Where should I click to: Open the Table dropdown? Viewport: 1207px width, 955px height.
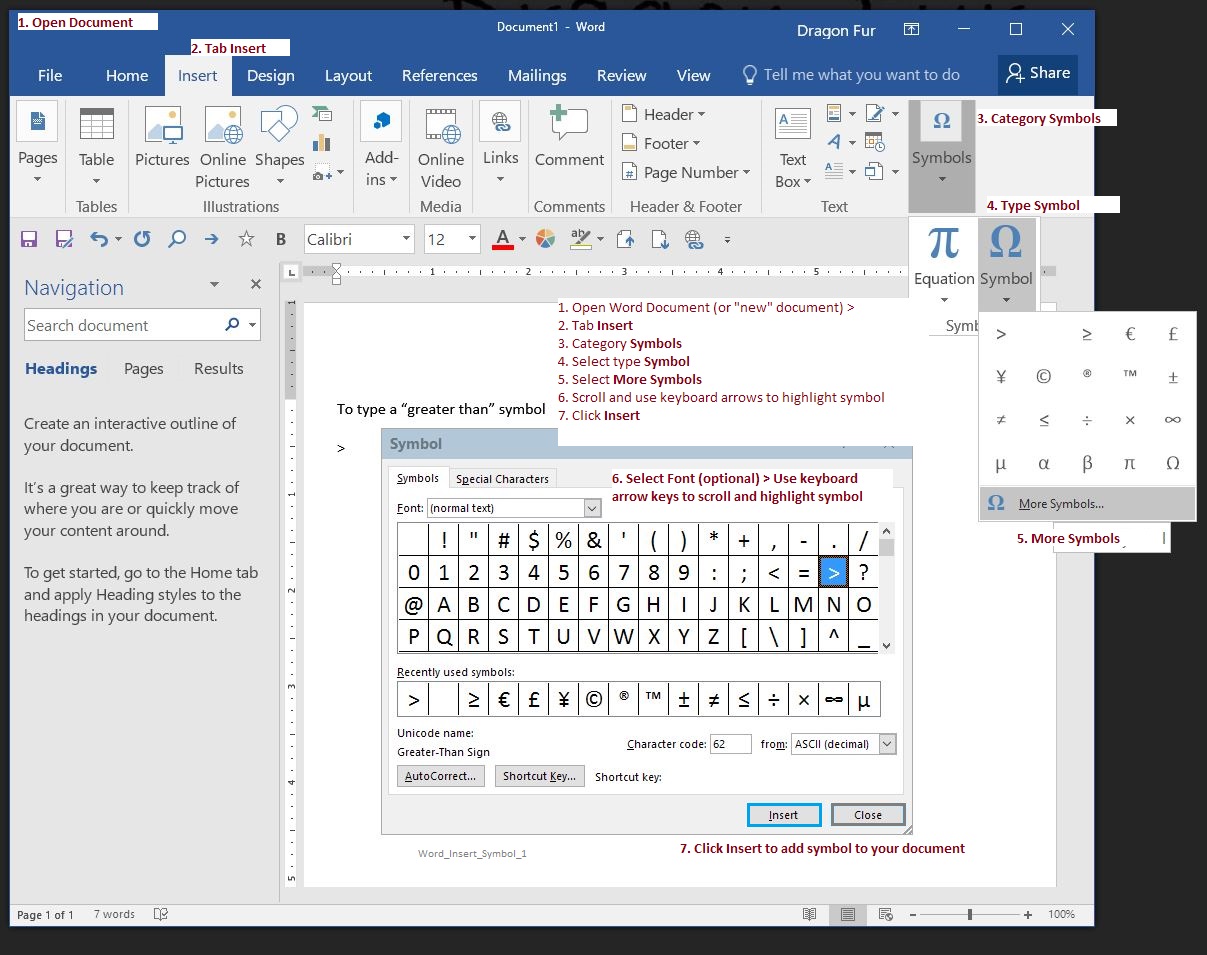(x=97, y=181)
